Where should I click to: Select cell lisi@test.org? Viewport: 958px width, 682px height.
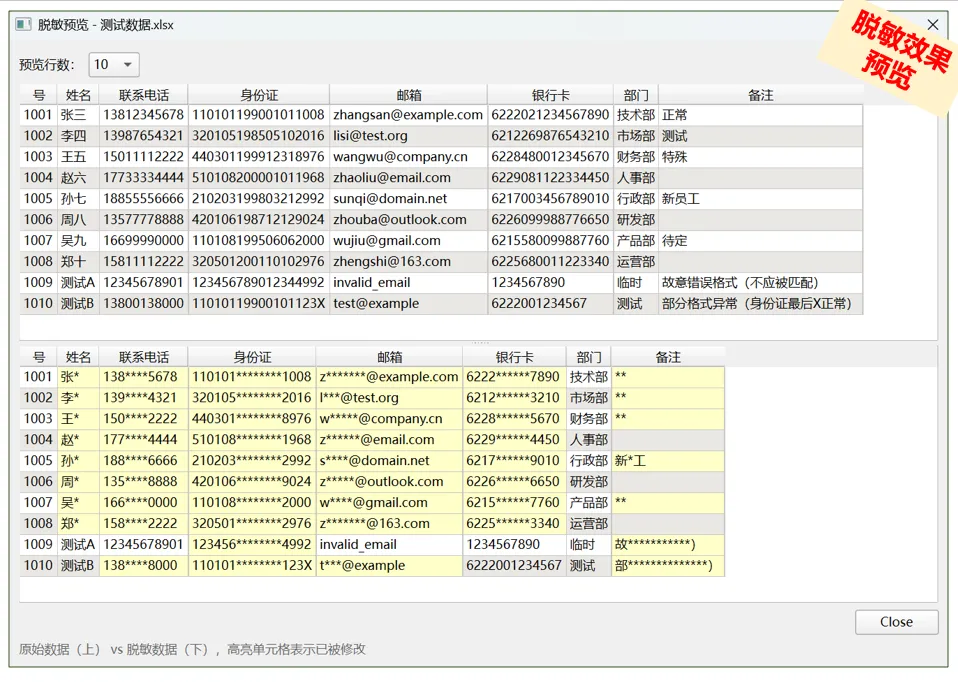pos(408,136)
